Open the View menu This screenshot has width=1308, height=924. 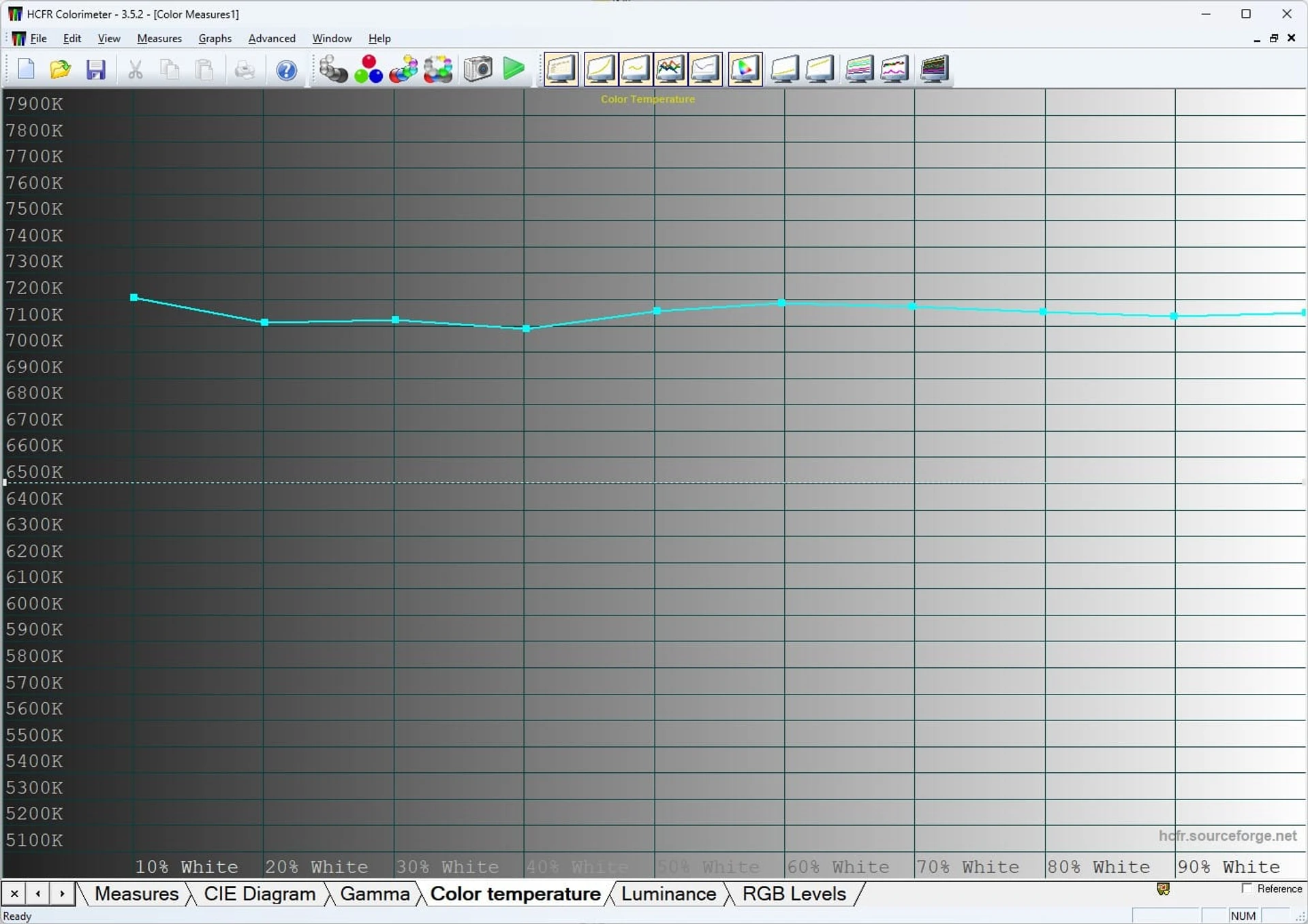(x=109, y=38)
